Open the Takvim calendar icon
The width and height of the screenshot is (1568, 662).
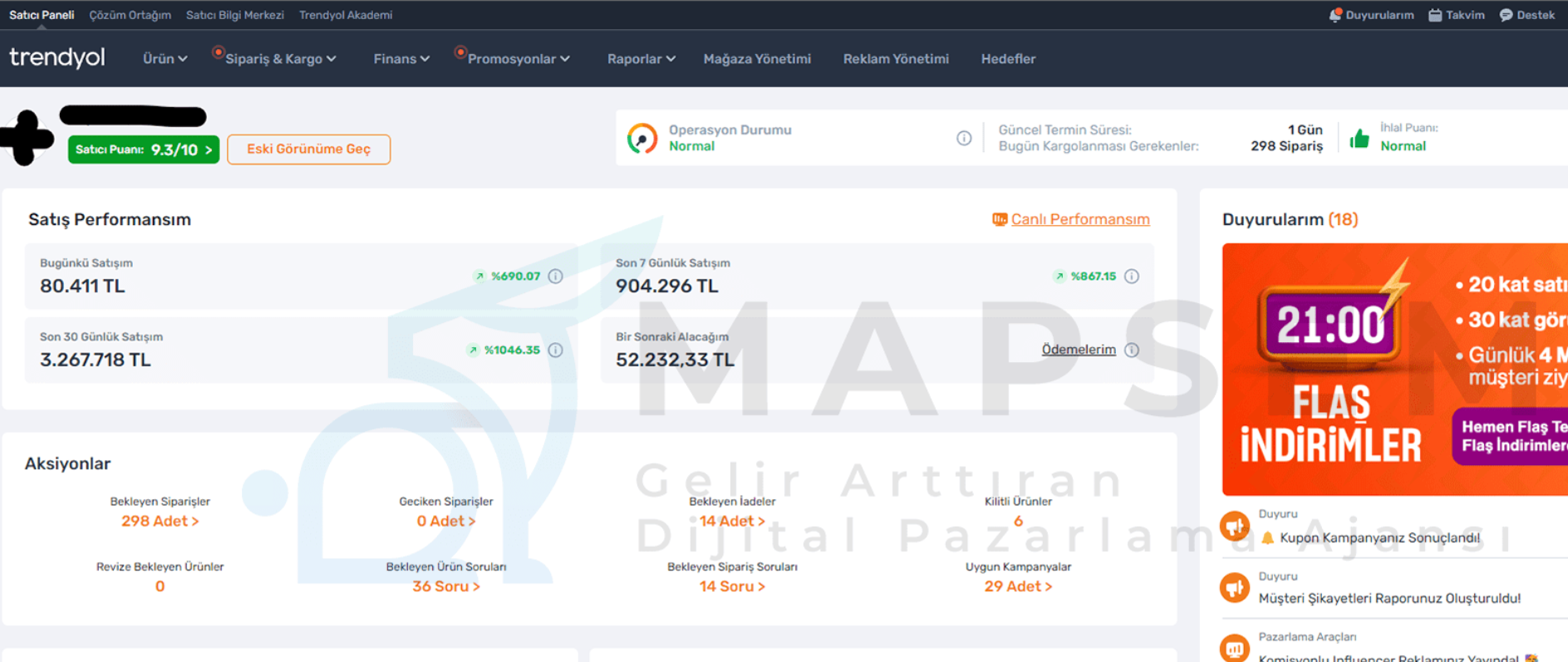[1435, 15]
